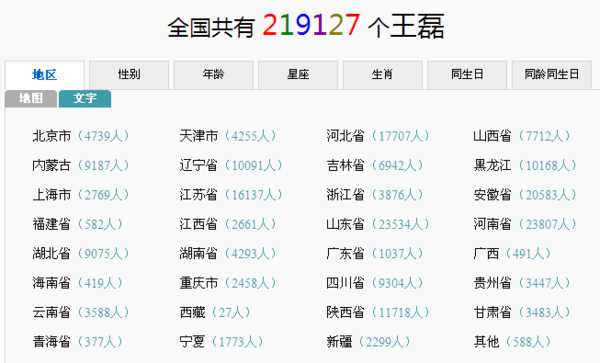Open the 同生日 tab
Viewport: 600px width, 363px height.
467,75
